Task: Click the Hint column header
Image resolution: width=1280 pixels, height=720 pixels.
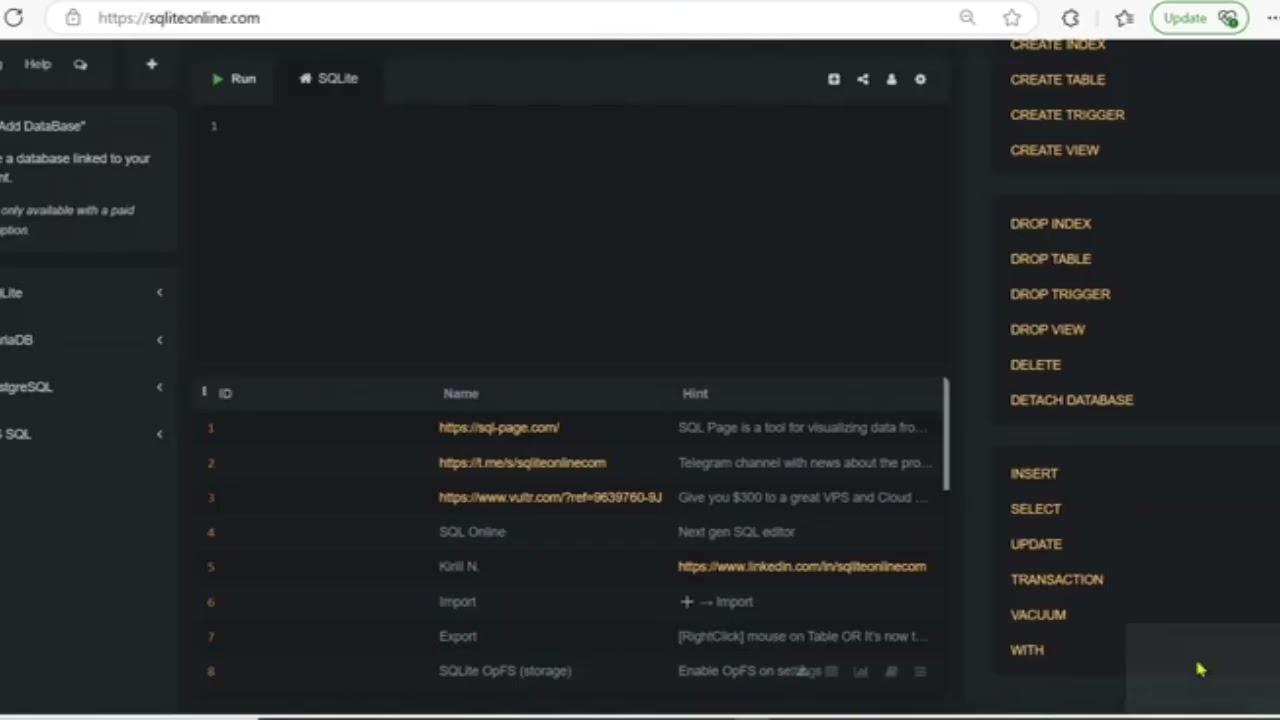Action: (x=695, y=394)
